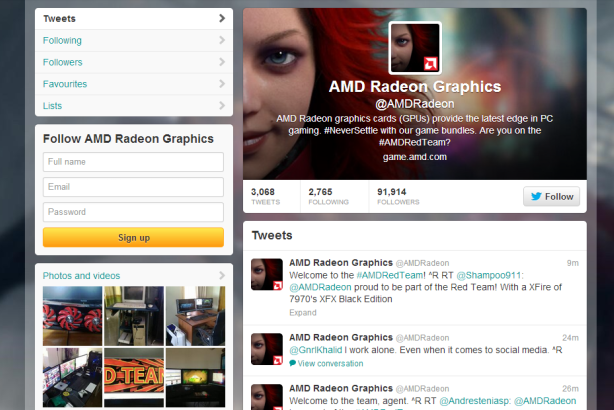The width and height of the screenshot is (614, 410).
Task: Click avatar of the 24m tweet
Action: point(267,349)
